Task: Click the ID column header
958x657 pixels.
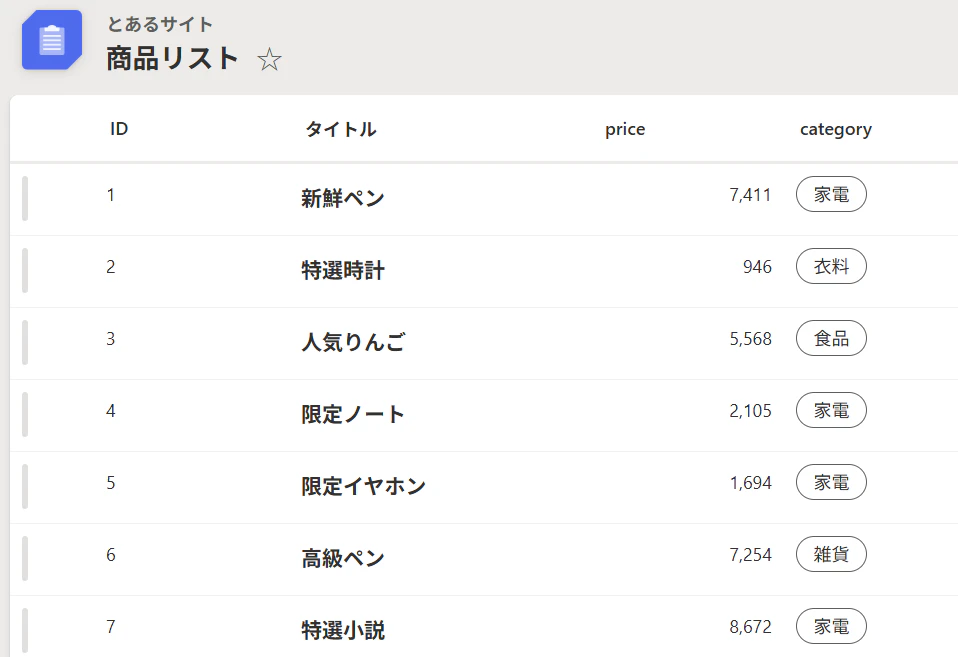Action: point(119,129)
